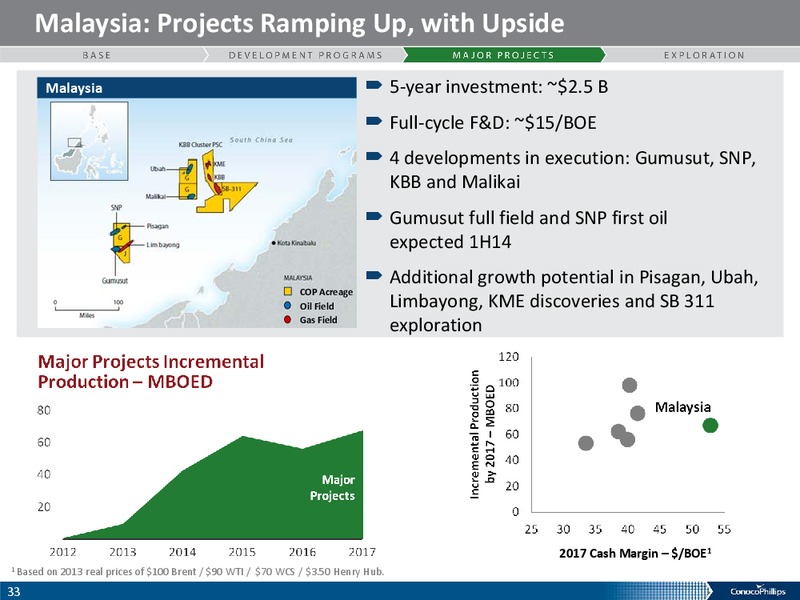Click the green Malaysia data point
Image resolution: width=800 pixels, height=600 pixels.
tap(710, 425)
